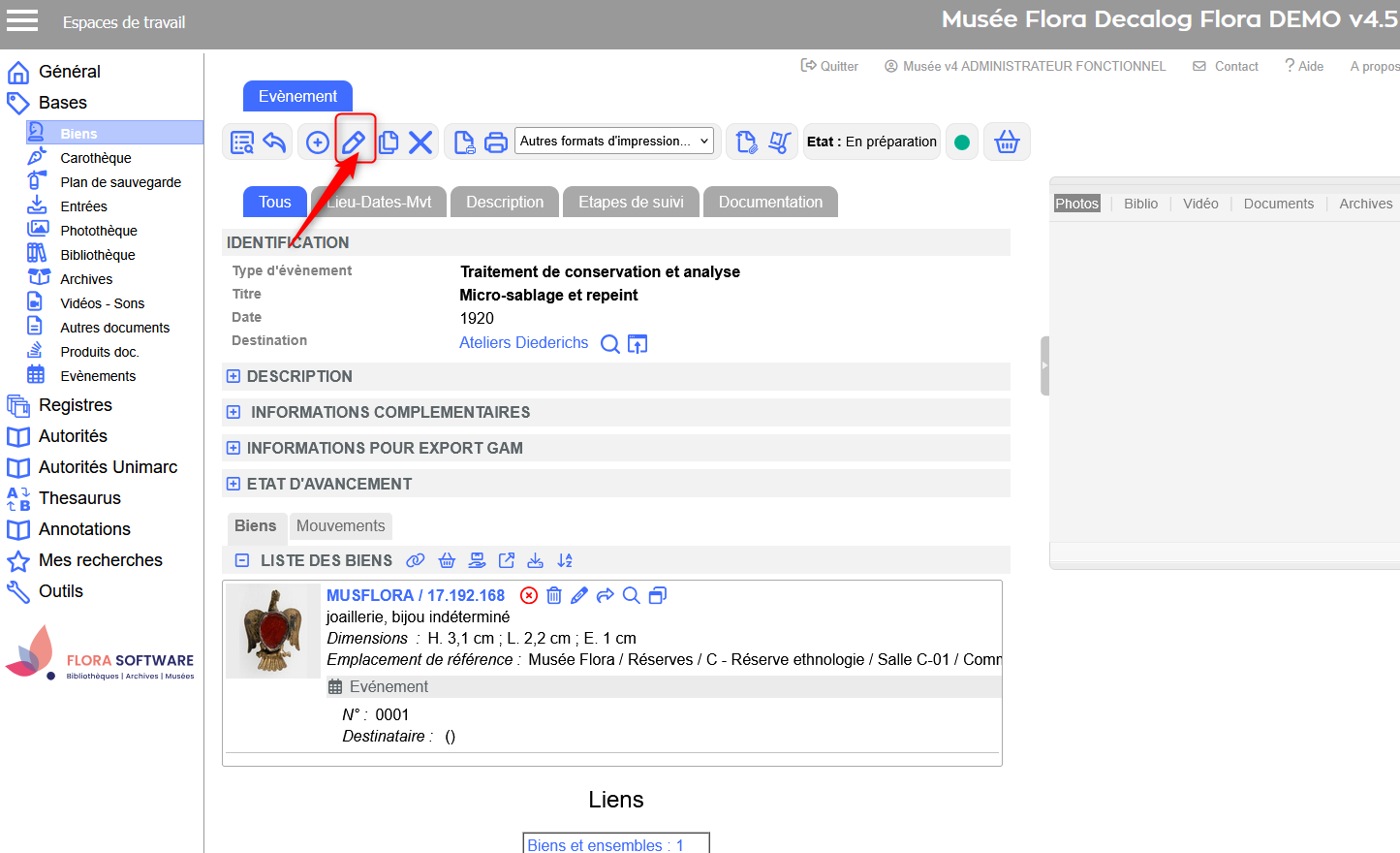The height and width of the screenshot is (853, 1400).
Task: Click the eagle brooch thumbnail image
Action: tap(273, 631)
